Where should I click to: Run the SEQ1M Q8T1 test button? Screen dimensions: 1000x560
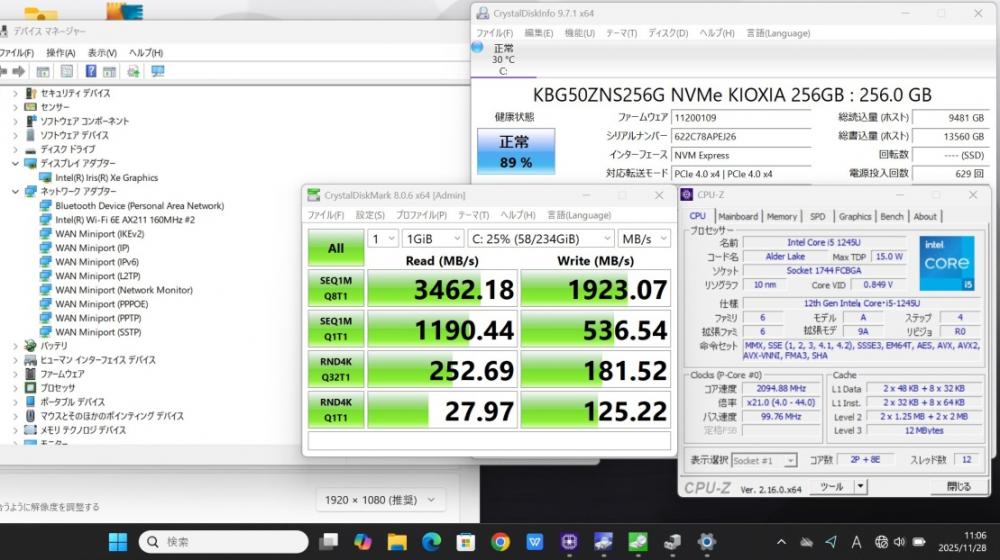336,288
